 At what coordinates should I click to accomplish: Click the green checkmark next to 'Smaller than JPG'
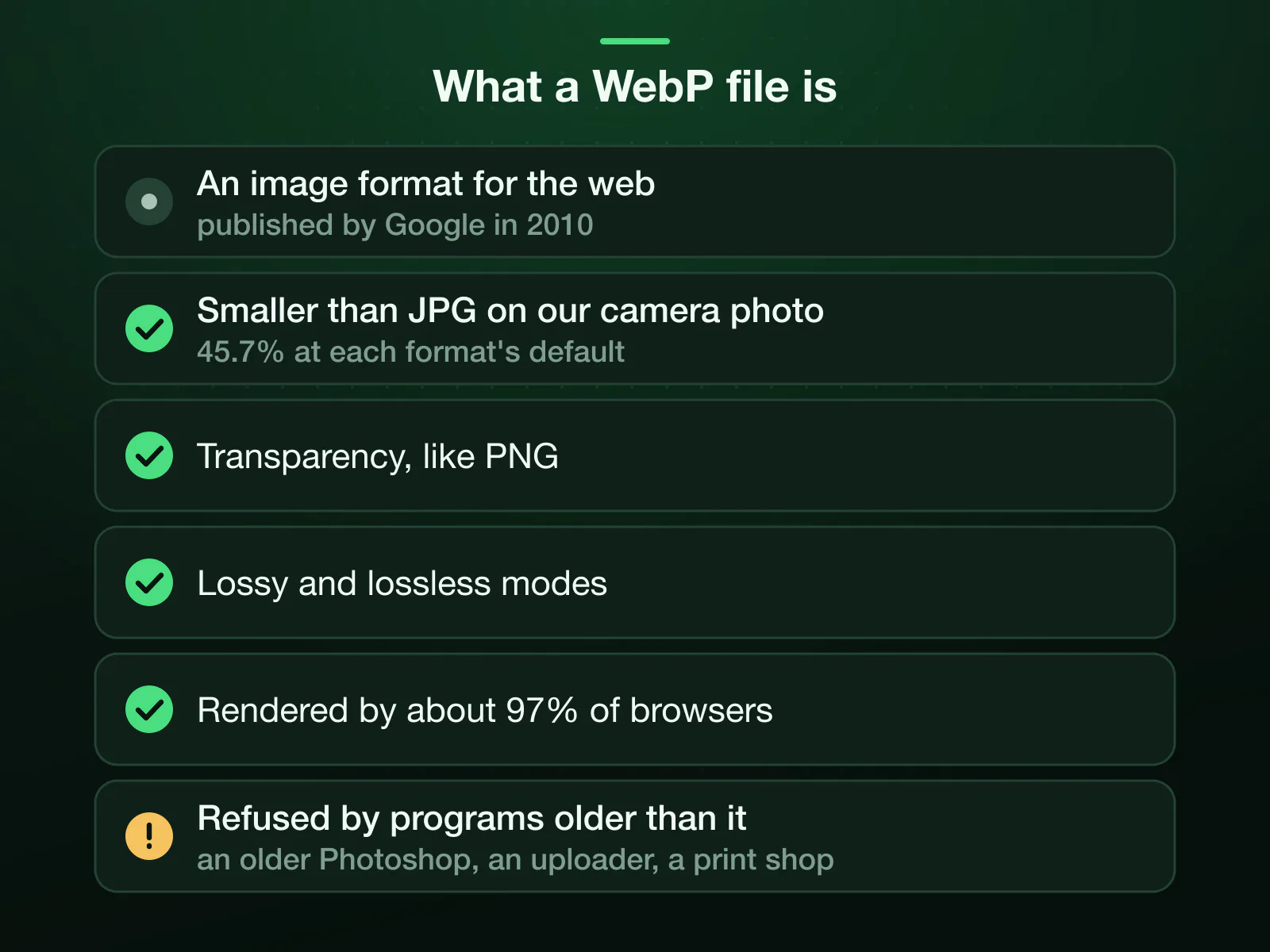tap(149, 328)
